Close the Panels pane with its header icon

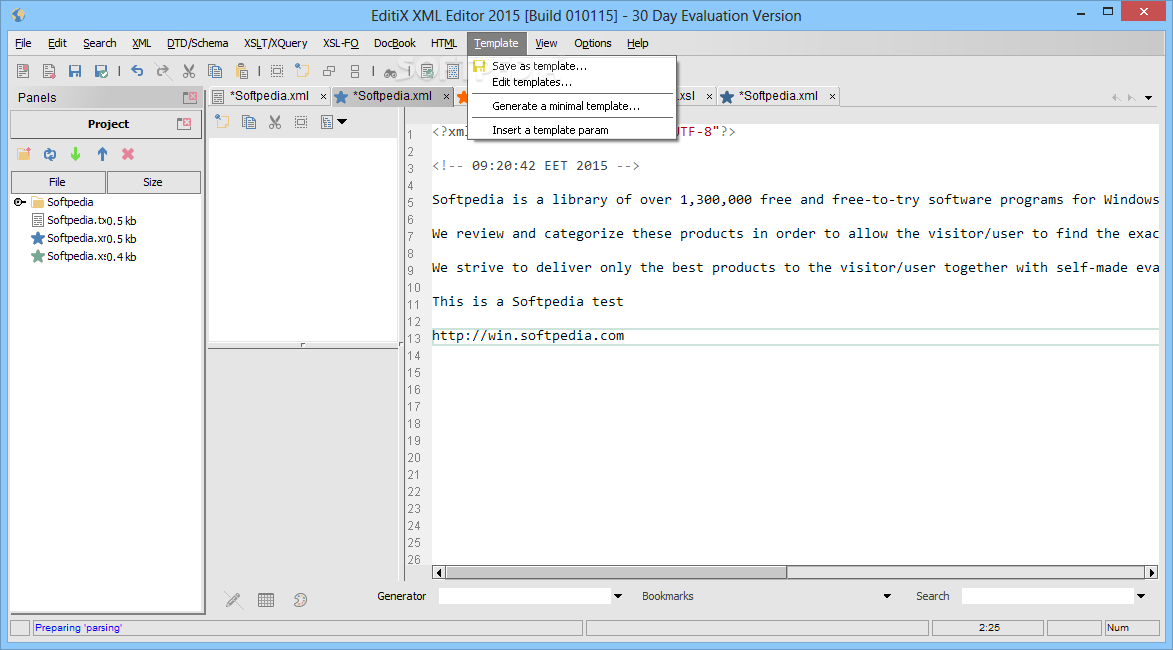pos(190,97)
